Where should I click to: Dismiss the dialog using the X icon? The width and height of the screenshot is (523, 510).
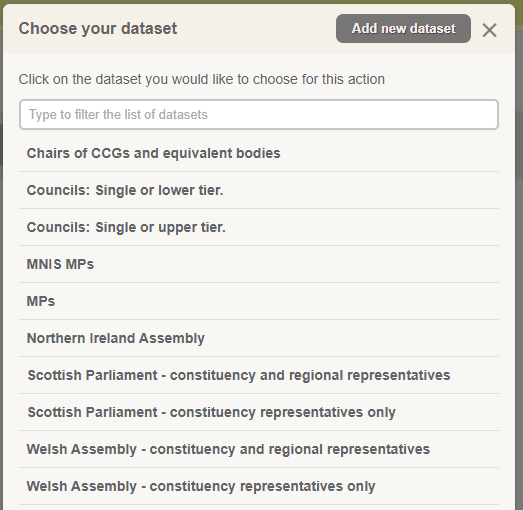pos(489,30)
